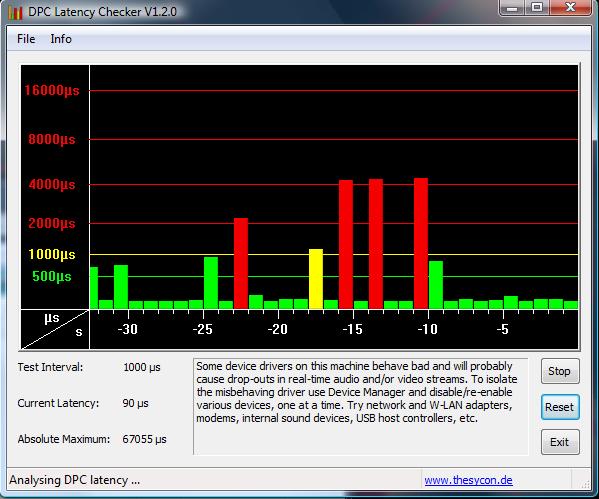Image resolution: width=599 pixels, height=499 pixels.
Task: Click the 16000µs axis label
Action: point(52,91)
